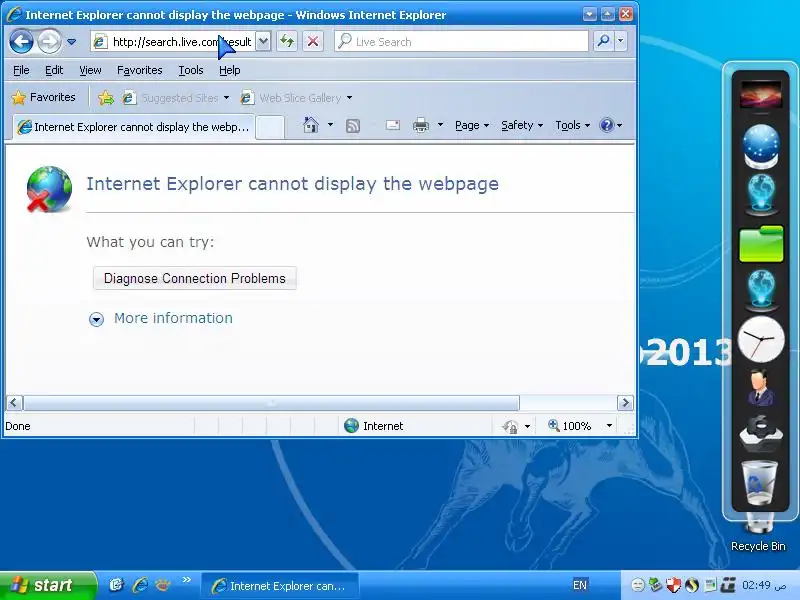Expand the zoom level dropdown arrow
Image resolution: width=800 pixels, height=600 pixels.
tap(609, 426)
